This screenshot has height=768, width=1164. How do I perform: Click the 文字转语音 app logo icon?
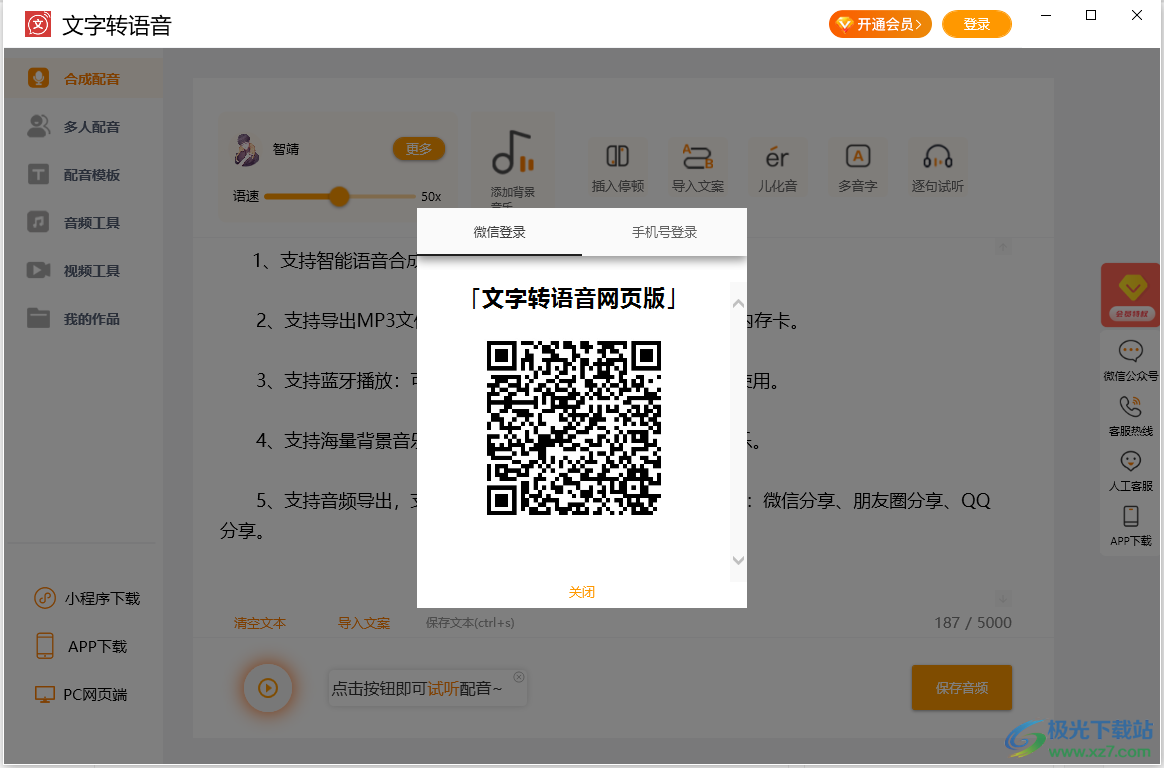[38, 24]
